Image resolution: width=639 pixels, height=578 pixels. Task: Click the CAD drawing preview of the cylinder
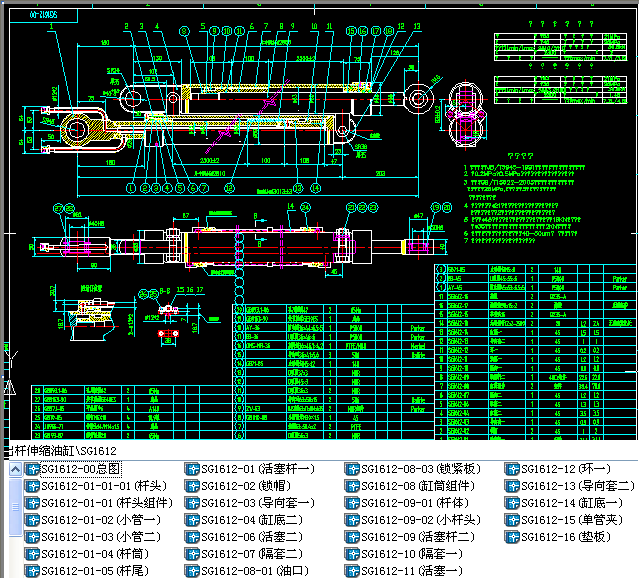[x=322, y=222]
